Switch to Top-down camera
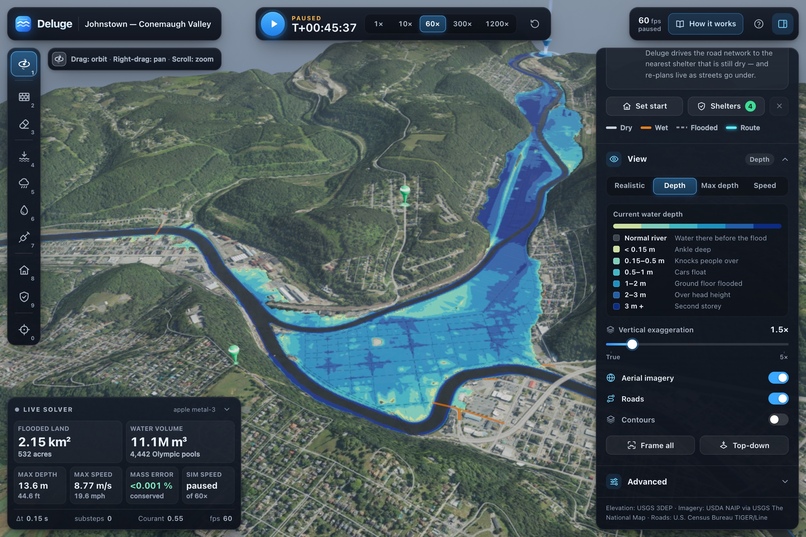Viewport: 806px width, 537px height. click(744, 445)
